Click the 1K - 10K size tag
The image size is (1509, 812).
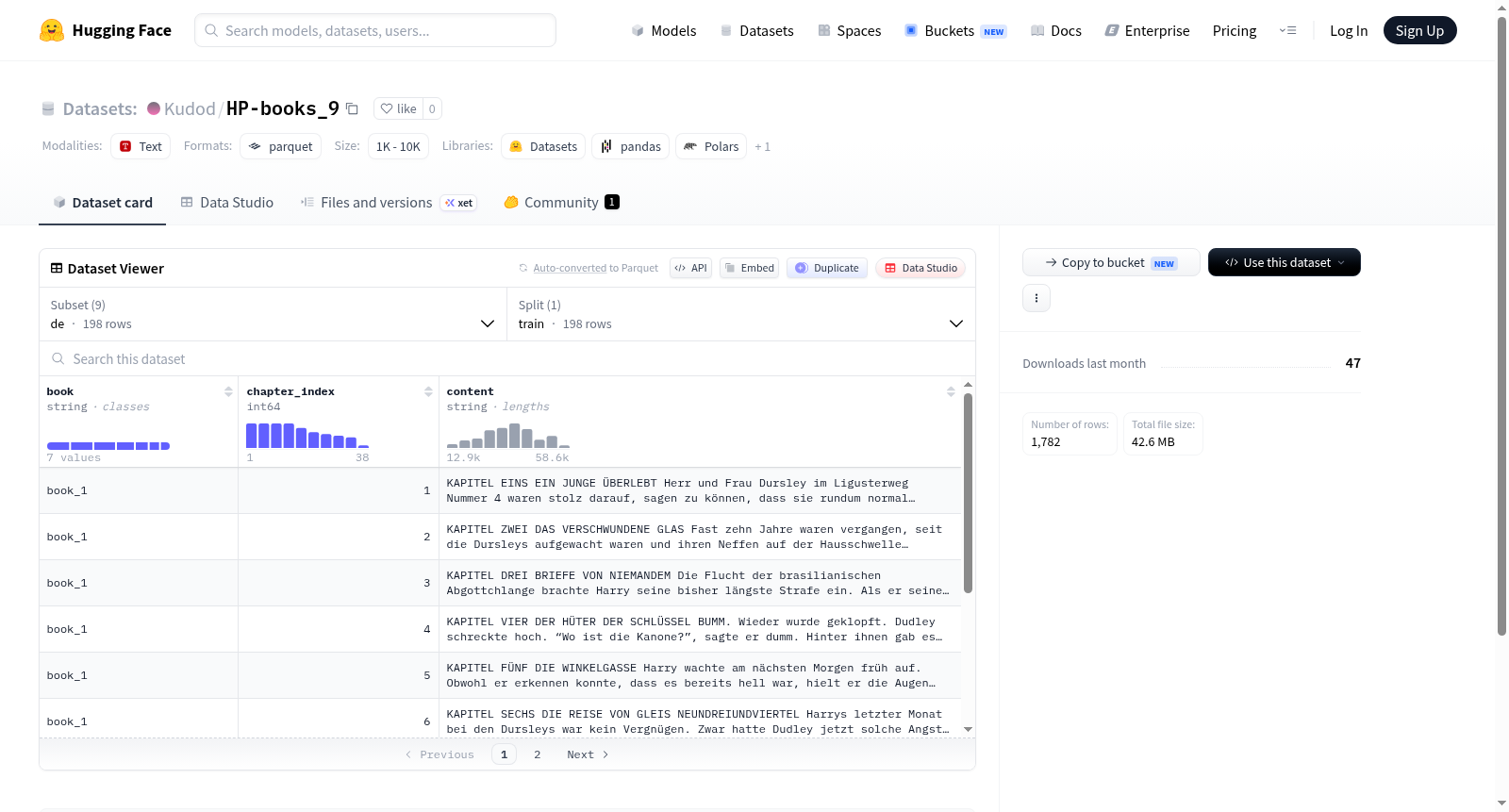click(398, 146)
